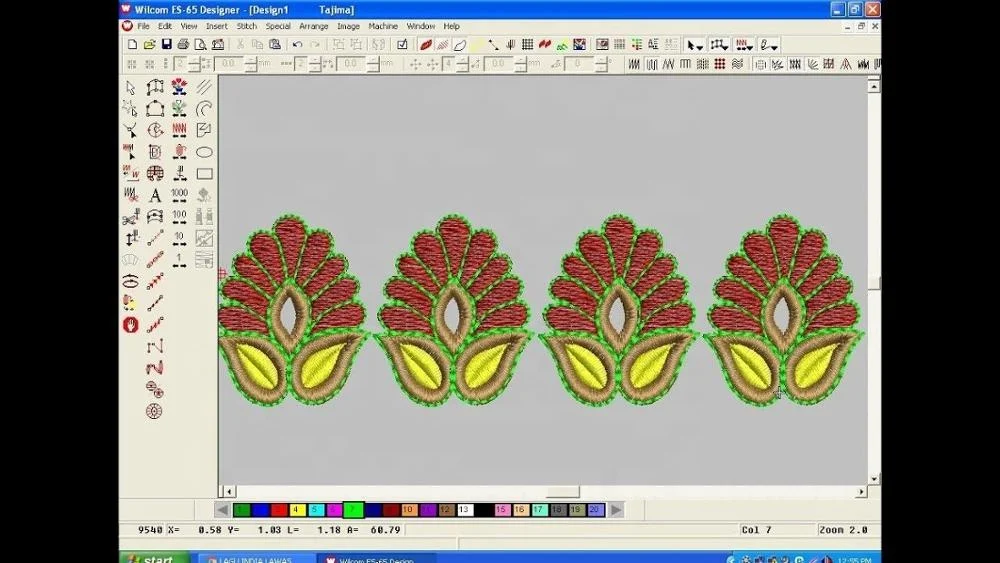Screen dimensions: 1000x563
Task: Open the Window menu
Action: click(421, 26)
